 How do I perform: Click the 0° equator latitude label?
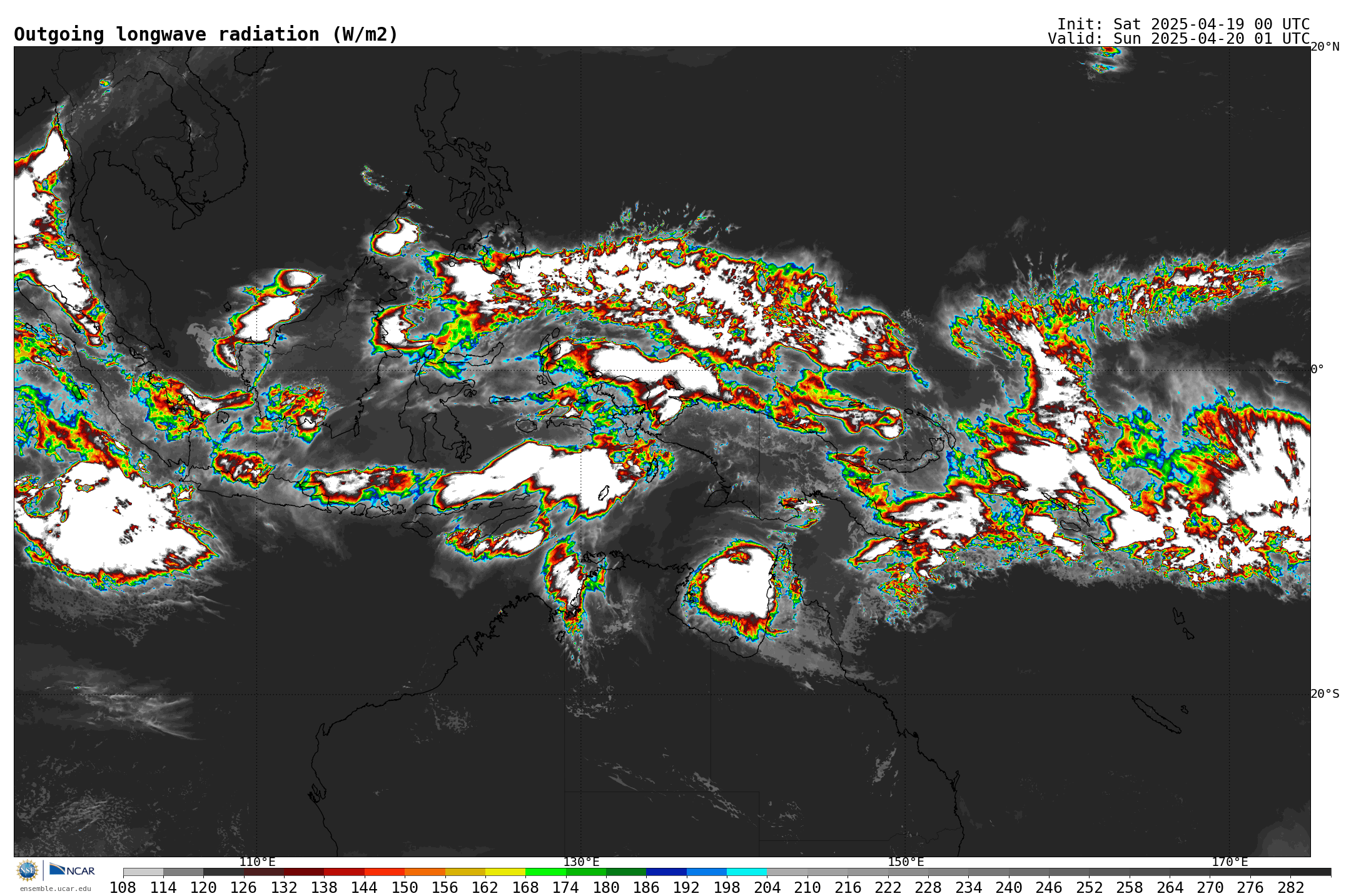[1317, 370]
